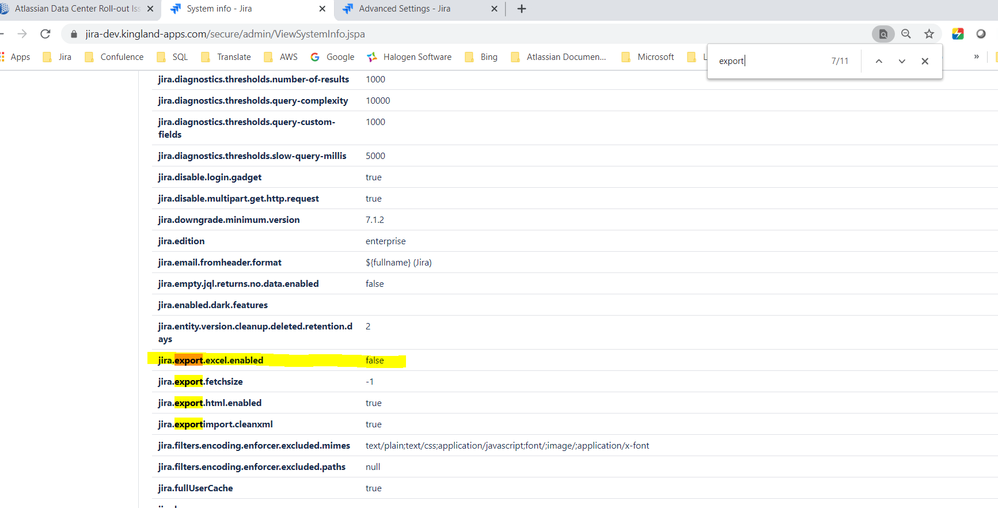Click the '10000' query-complexity value
This screenshot has width=998, height=508.
(x=378, y=101)
